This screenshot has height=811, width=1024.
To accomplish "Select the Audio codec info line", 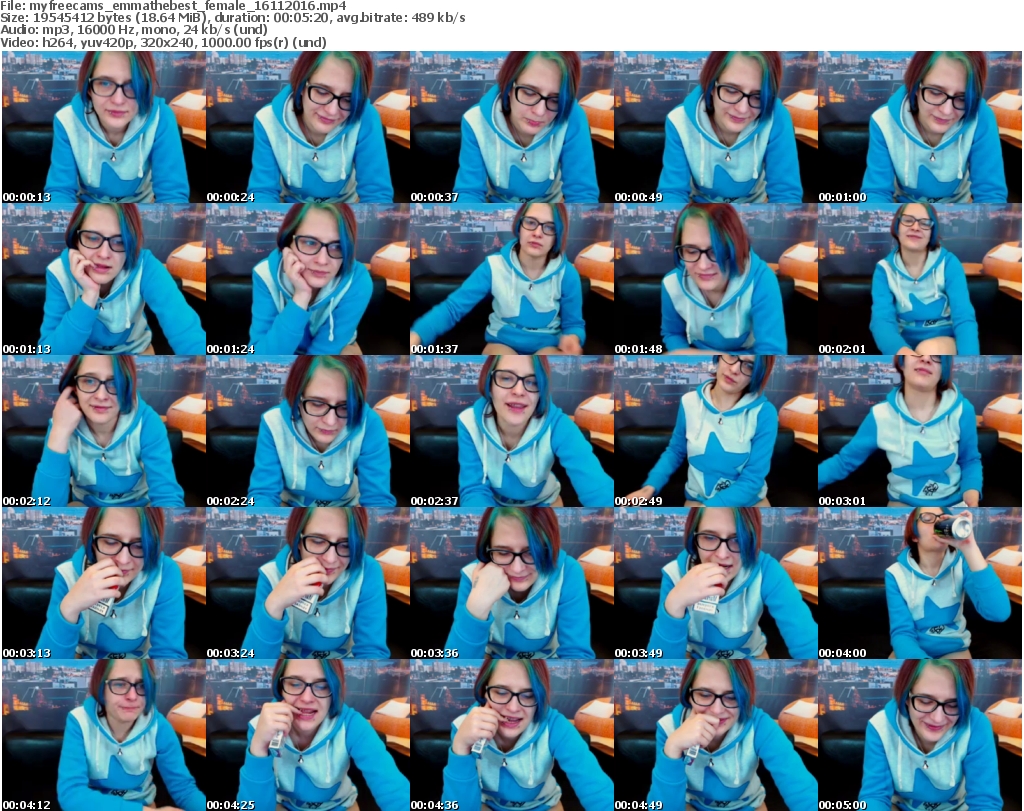I will pos(134,30).
